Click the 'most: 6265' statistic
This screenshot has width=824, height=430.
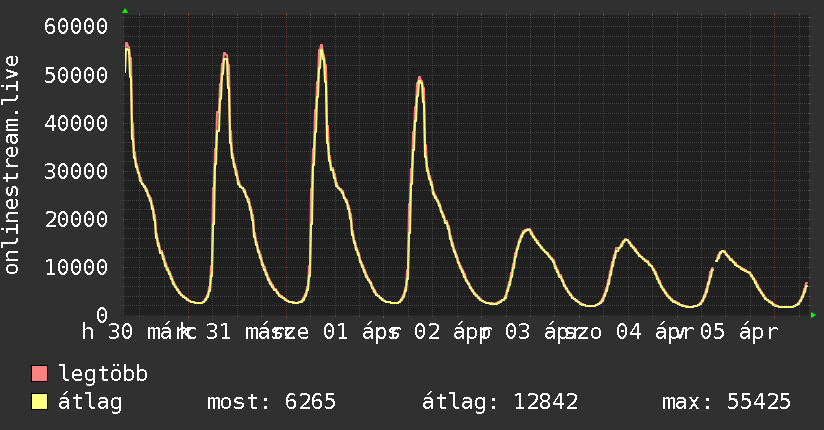click(271, 402)
